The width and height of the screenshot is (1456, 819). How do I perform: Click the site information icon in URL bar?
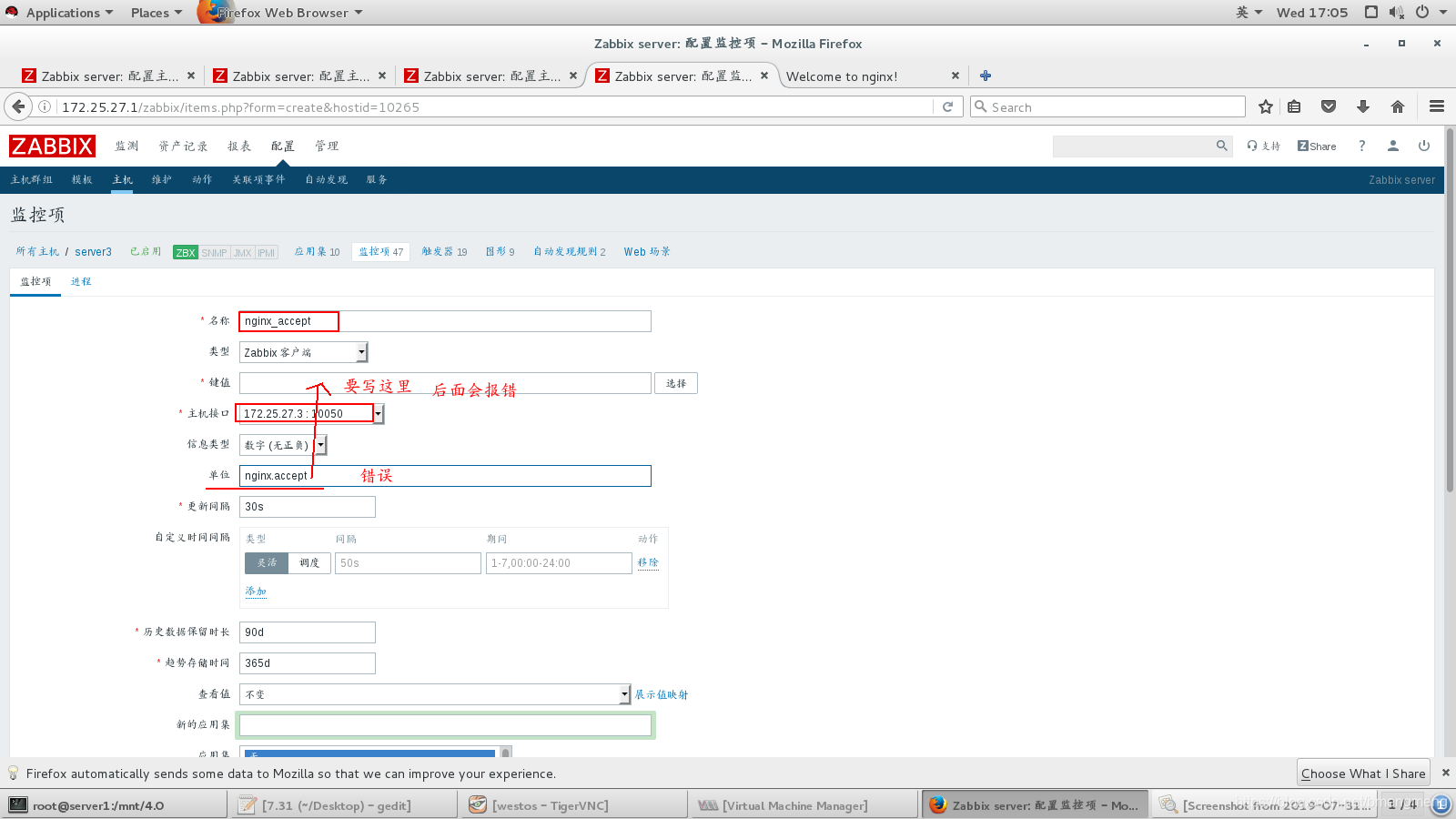(45, 106)
